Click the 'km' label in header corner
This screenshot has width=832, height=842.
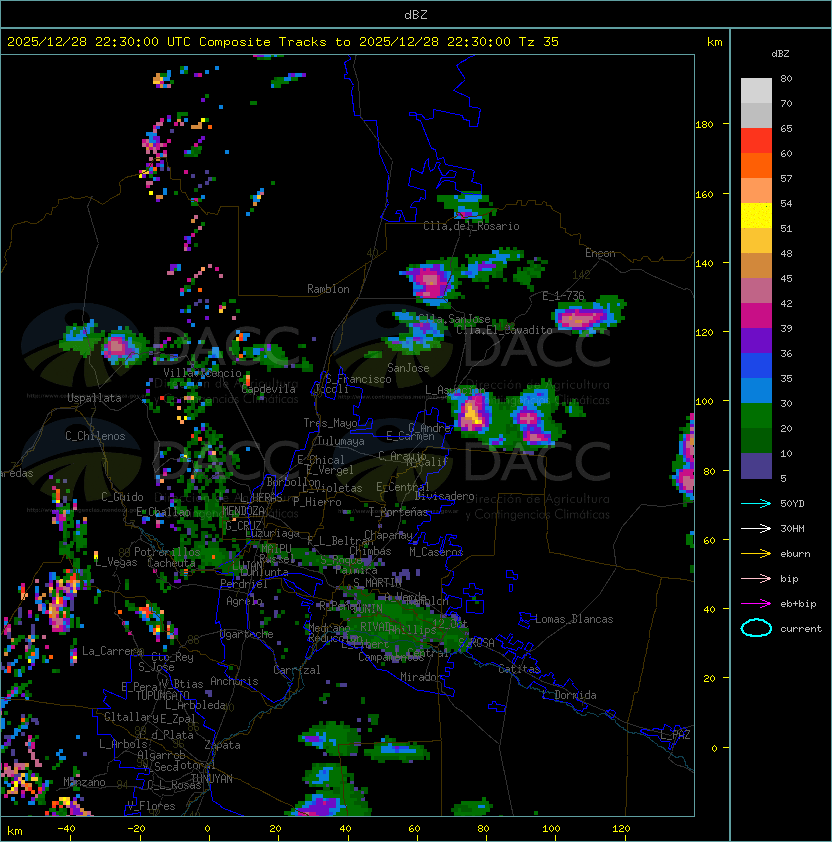point(714,42)
